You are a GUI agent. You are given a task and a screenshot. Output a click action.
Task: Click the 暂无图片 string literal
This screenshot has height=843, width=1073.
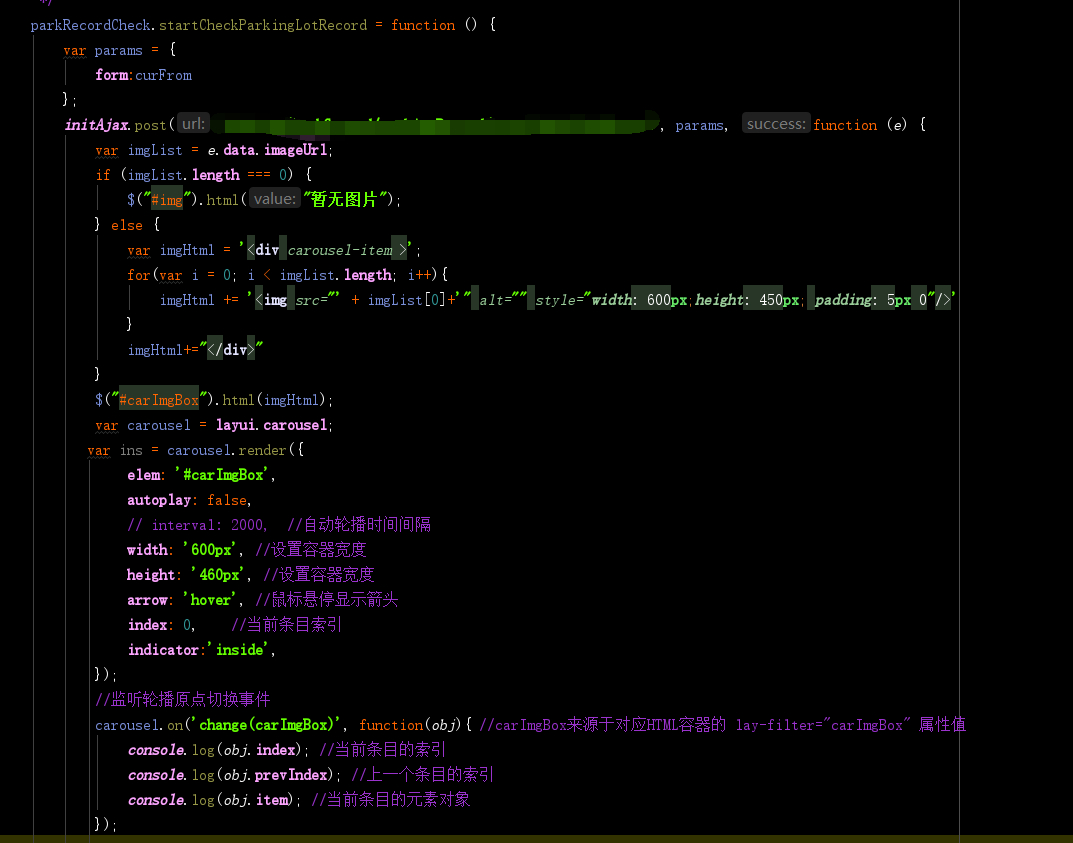[345, 200]
